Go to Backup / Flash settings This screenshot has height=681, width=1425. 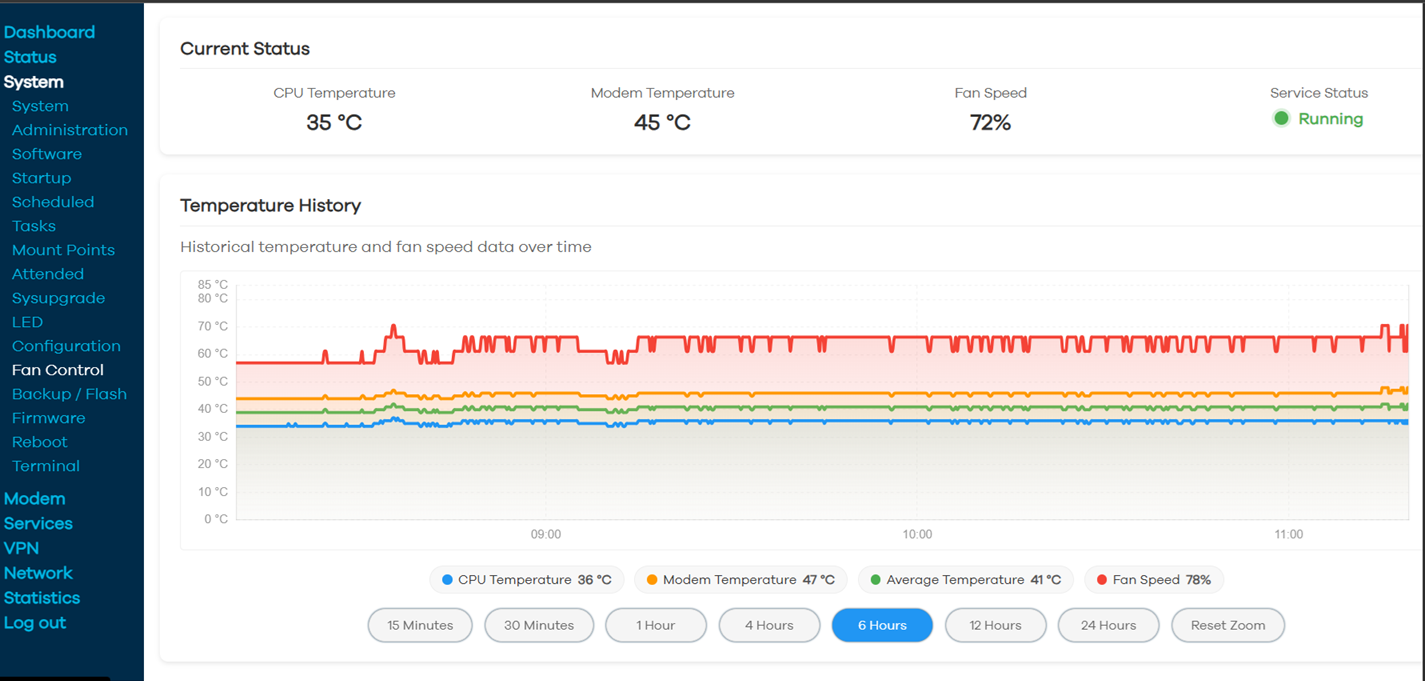point(69,394)
